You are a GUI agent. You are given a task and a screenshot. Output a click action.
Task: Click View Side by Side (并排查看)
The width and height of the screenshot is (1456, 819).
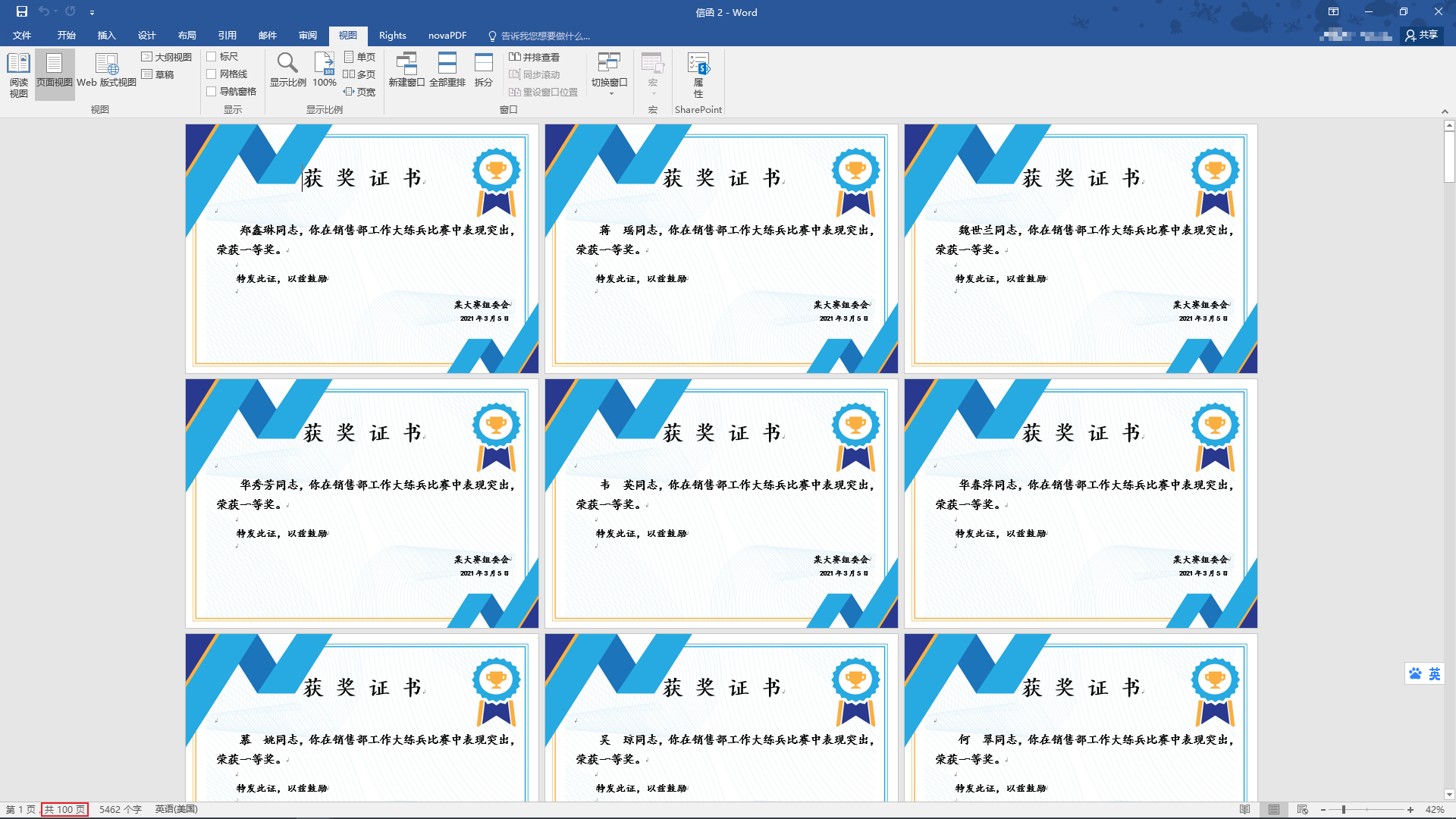[x=535, y=57]
